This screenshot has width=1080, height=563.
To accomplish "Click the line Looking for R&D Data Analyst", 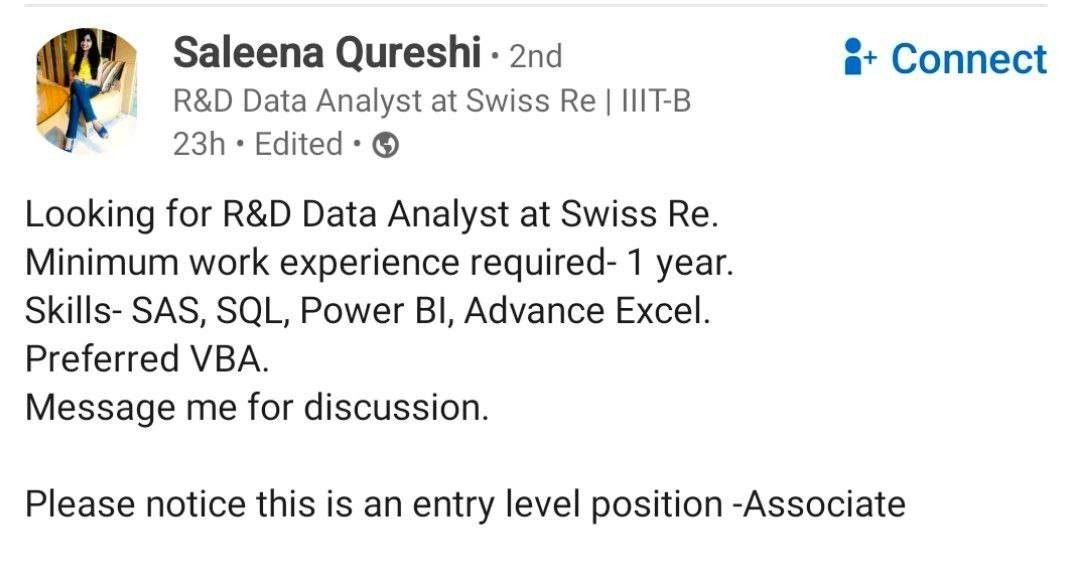I will pyautogui.click(x=372, y=214).
